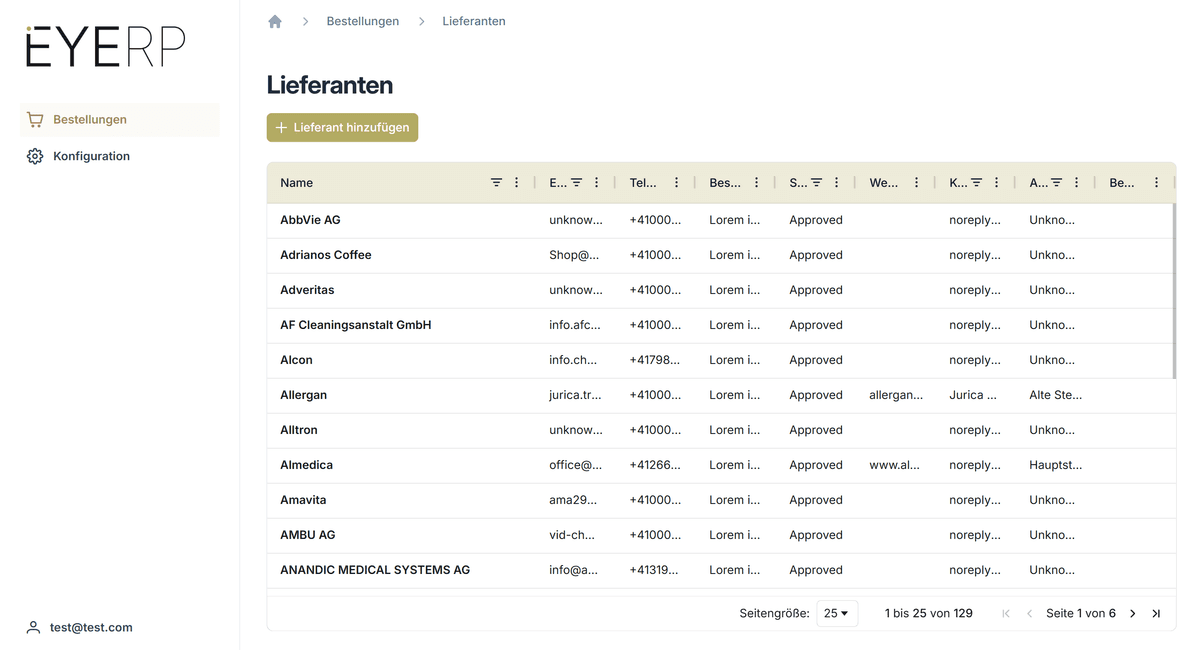
Task: Click the Lieferant hinzufügen button
Action: point(342,128)
